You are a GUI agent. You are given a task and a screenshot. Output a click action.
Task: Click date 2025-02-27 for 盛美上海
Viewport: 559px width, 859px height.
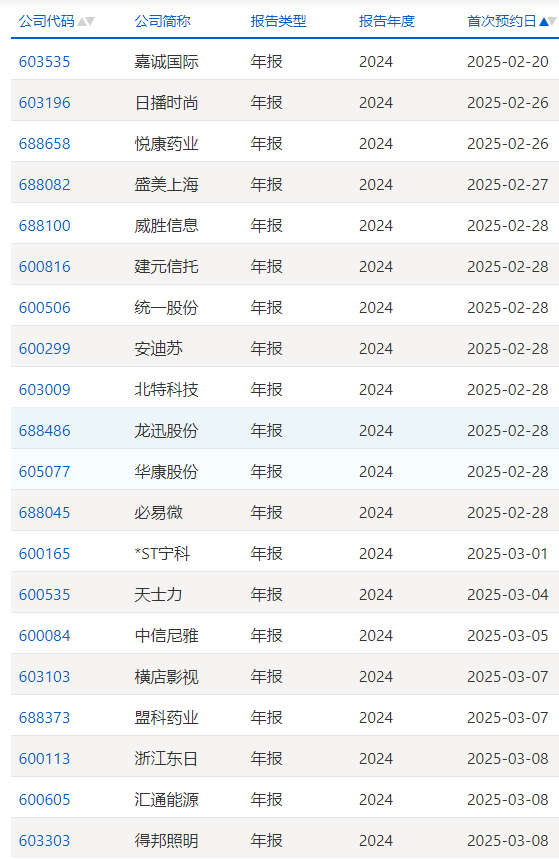(x=507, y=185)
